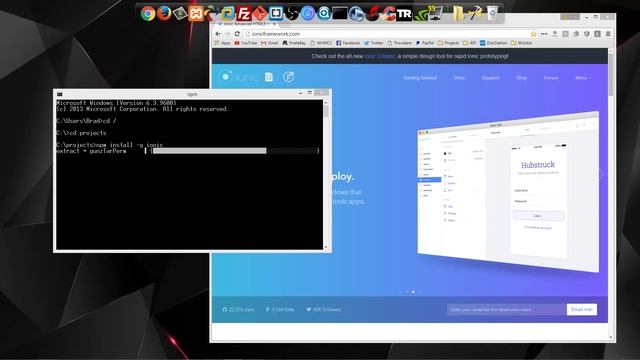
Task: Click the command prompt vertical scrollbar
Action: 326,175
